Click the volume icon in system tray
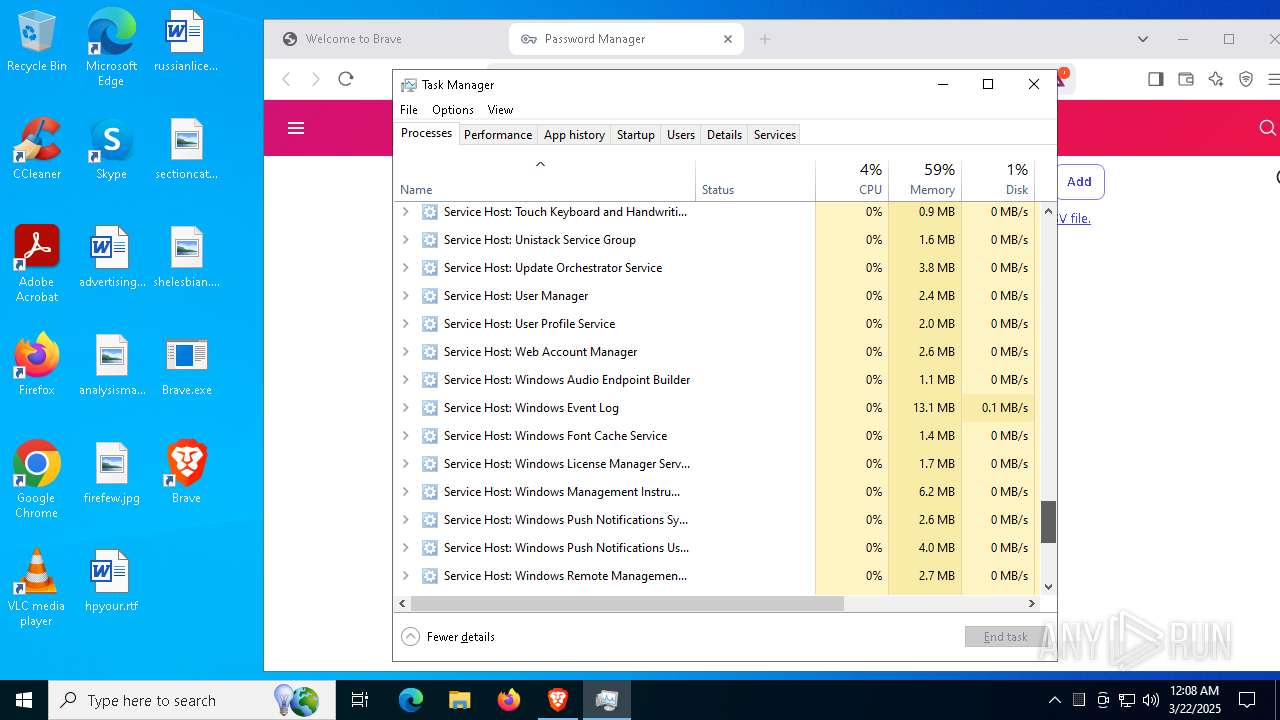 pos(1151,700)
